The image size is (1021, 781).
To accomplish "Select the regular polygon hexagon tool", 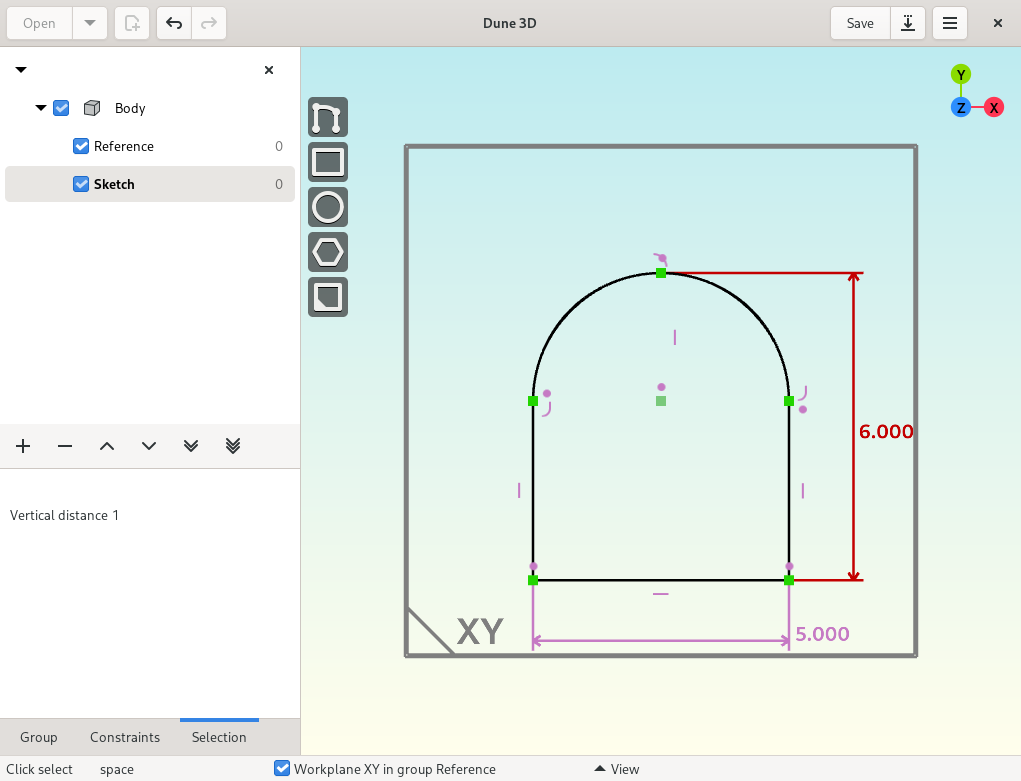I will pyautogui.click(x=328, y=252).
